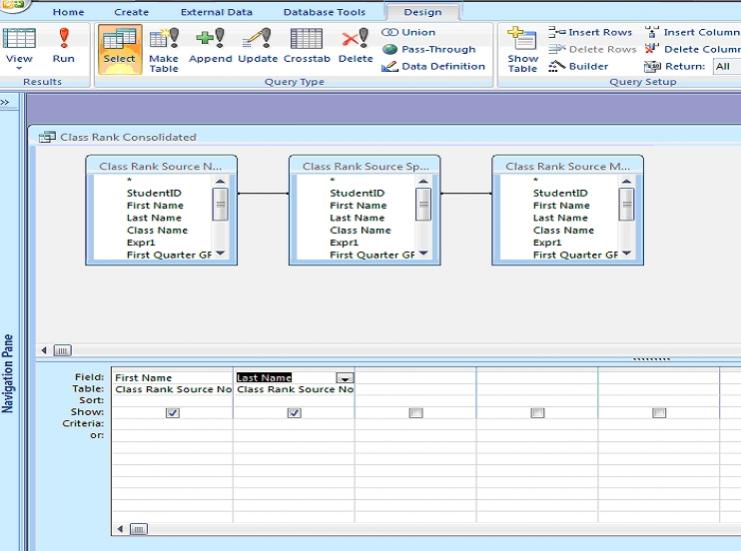Check Show box in the fourth grid column
Screen dimensions: 741x551
coord(537,413)
